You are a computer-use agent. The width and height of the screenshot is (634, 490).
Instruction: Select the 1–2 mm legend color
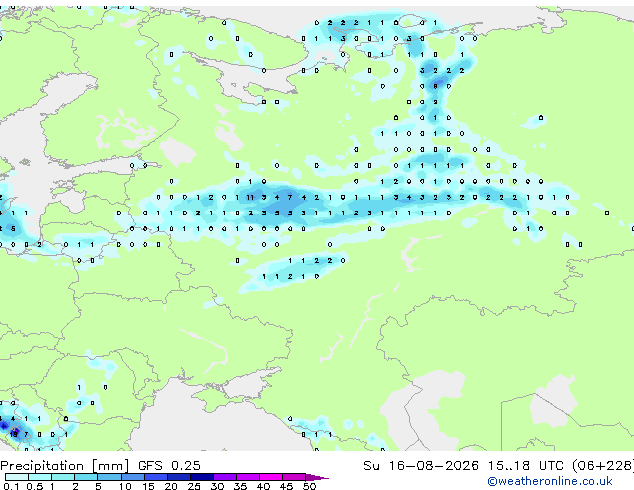(63, 477)
